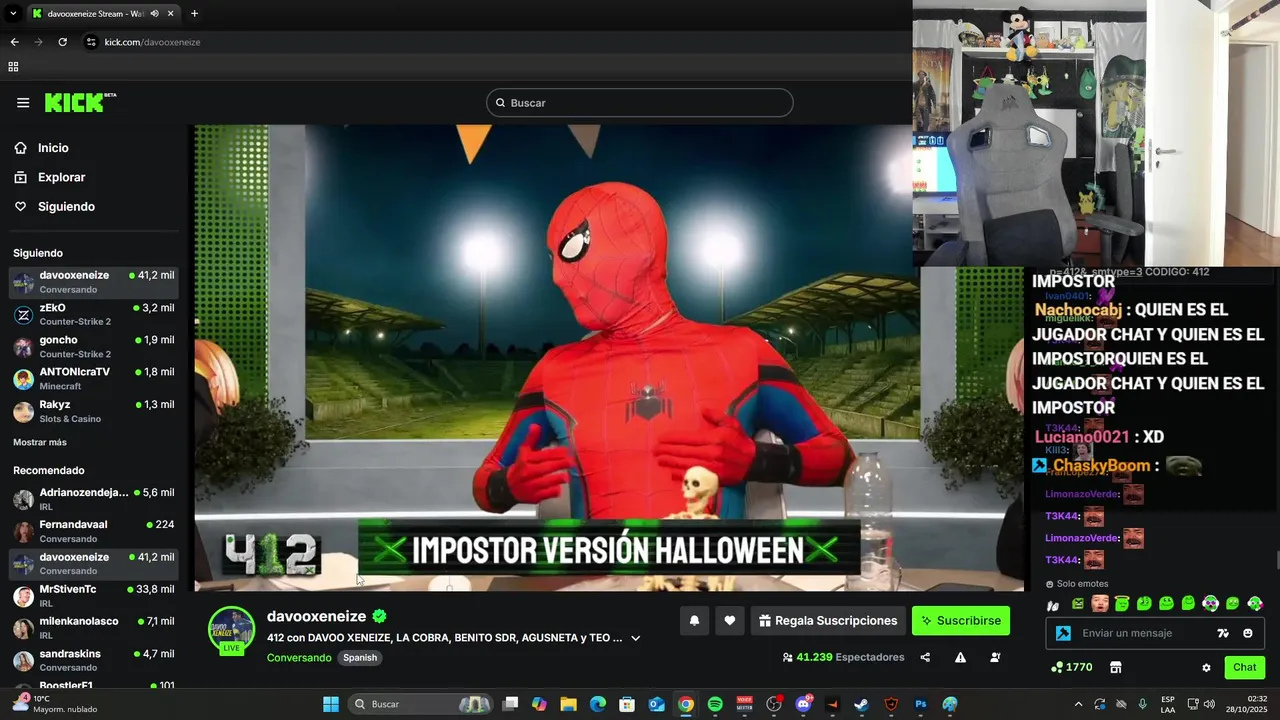This screenshot has height=720, width=1280.
Task: Open Spotify from taskbar
Action: (715, 704)
